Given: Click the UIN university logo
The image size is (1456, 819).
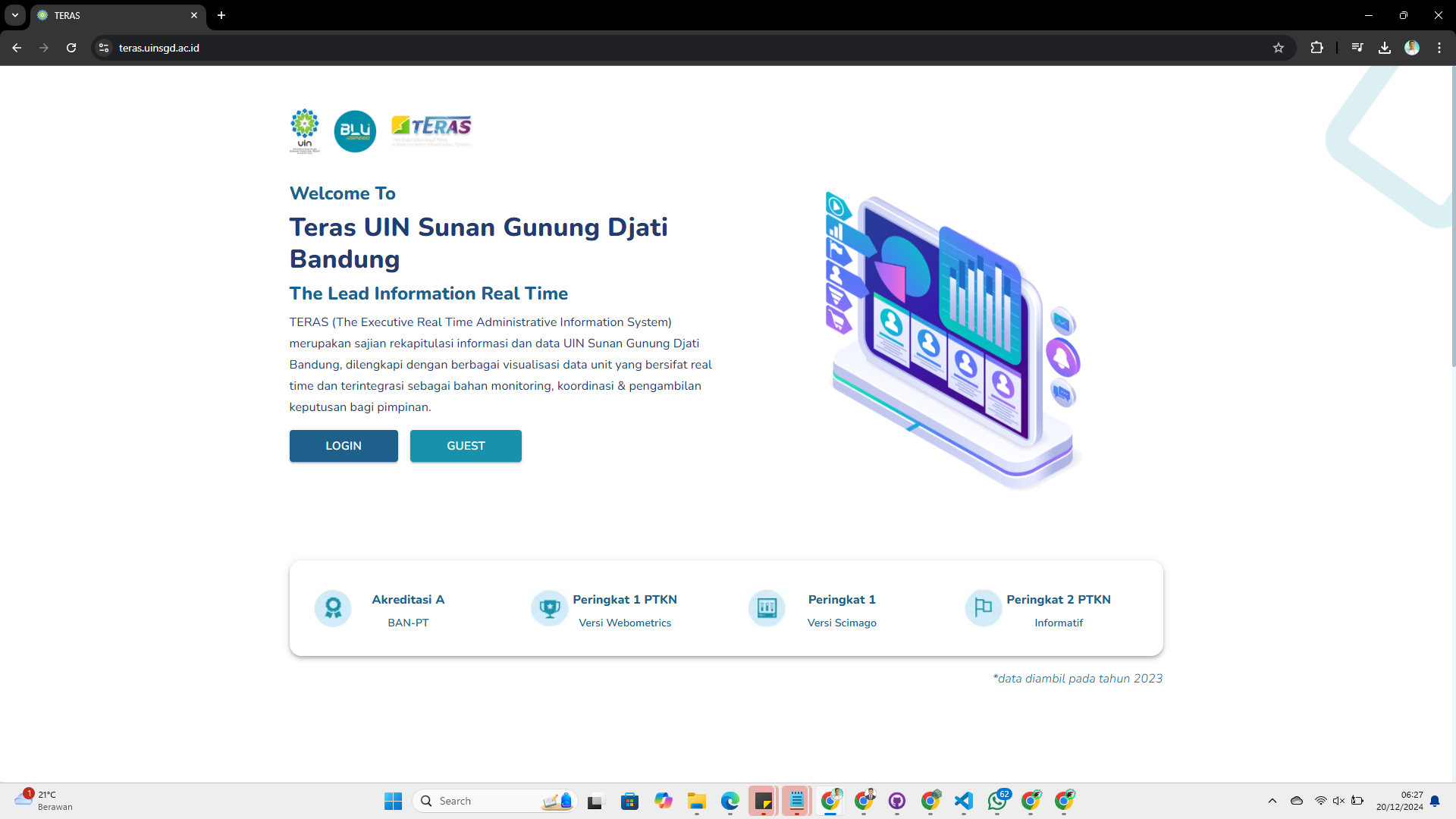Looking at the screenshot, I should click(305, 131).
